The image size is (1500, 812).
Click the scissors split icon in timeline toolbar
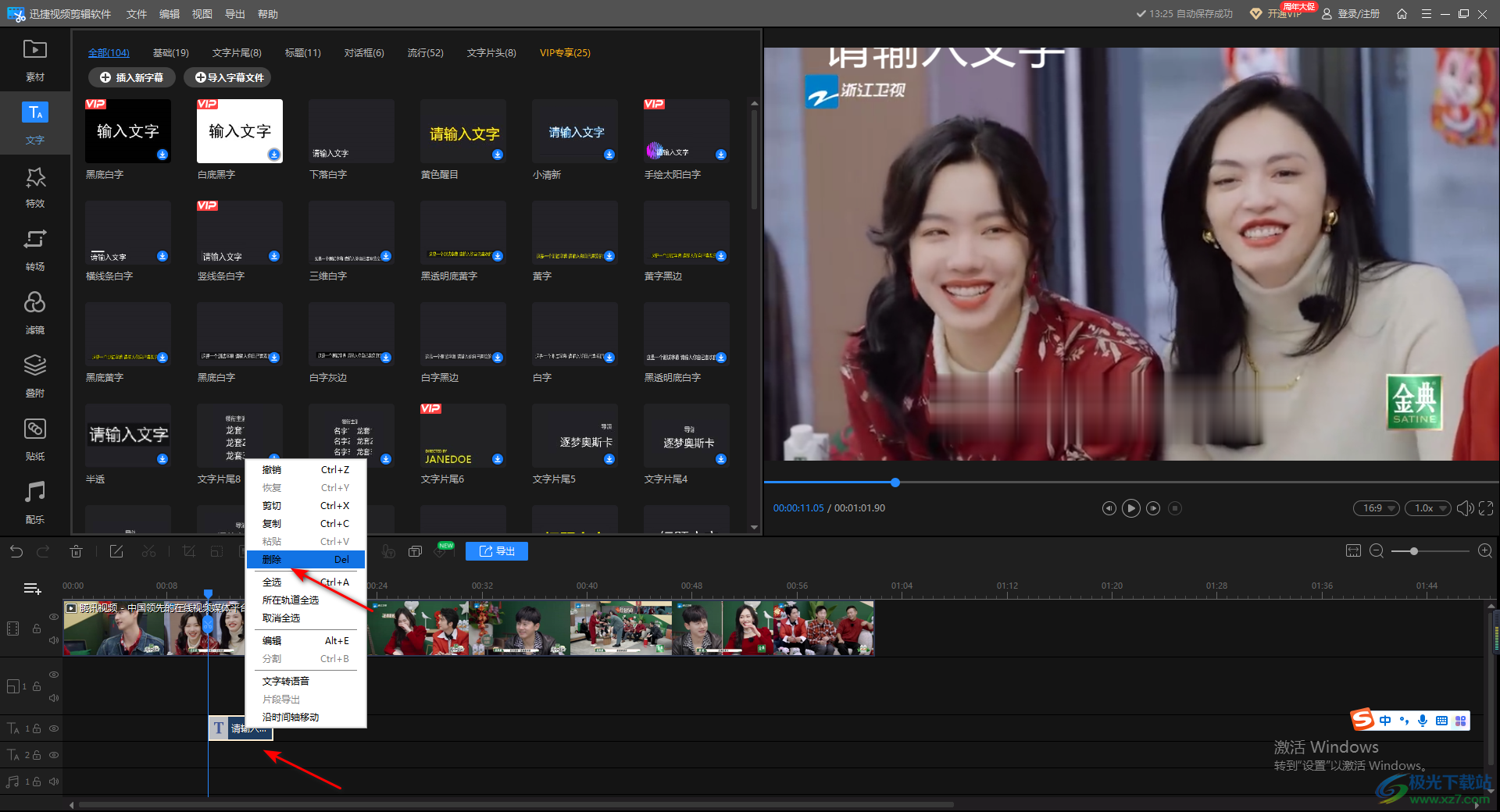coord(148,551)
